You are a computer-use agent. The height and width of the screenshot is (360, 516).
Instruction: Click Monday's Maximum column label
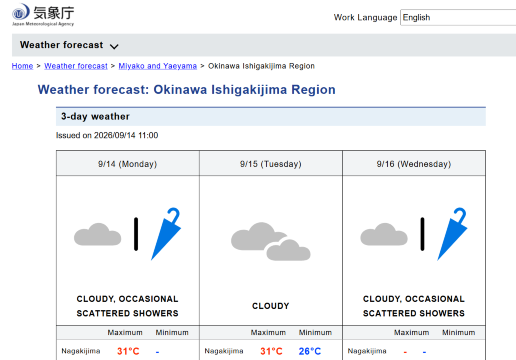125,332
